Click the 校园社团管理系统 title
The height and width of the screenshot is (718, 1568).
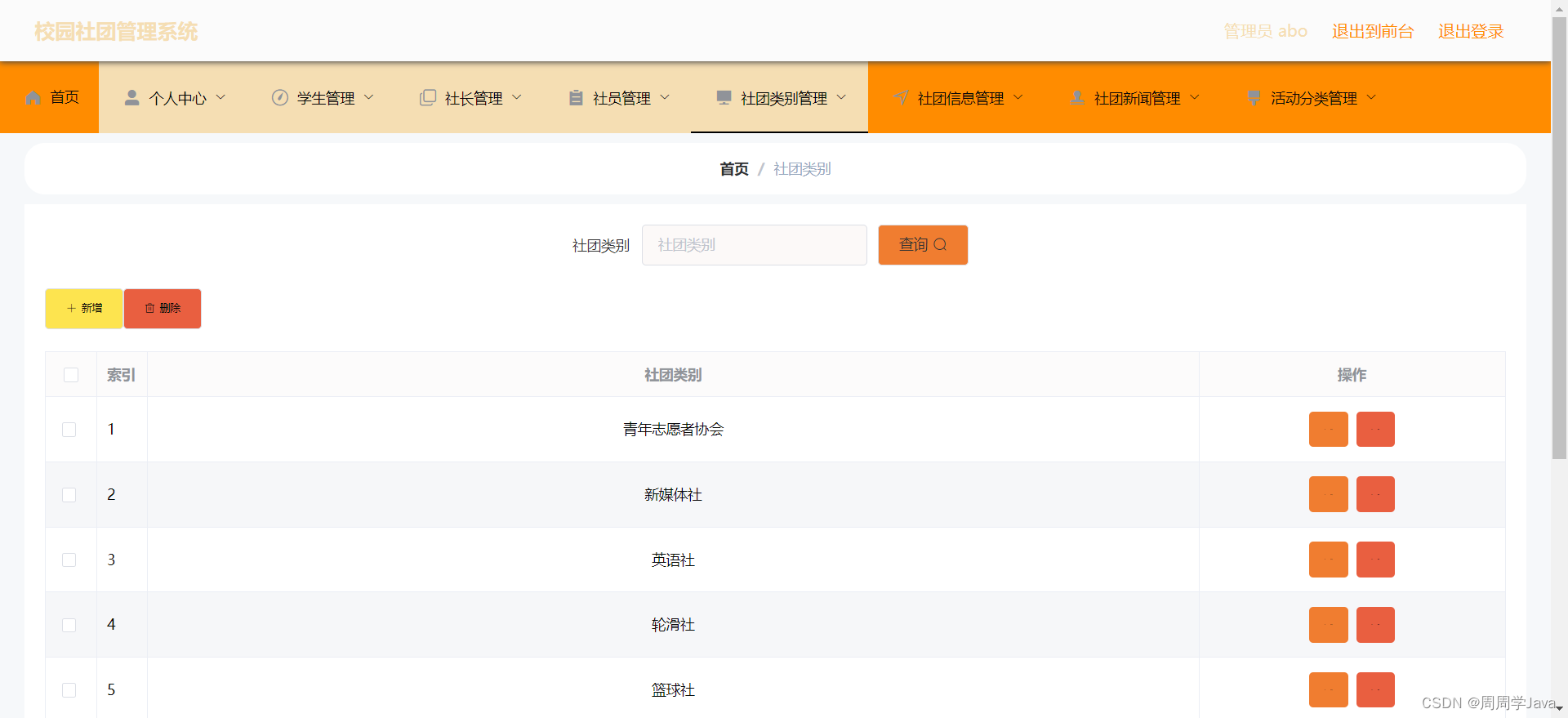tap(116, 31)
